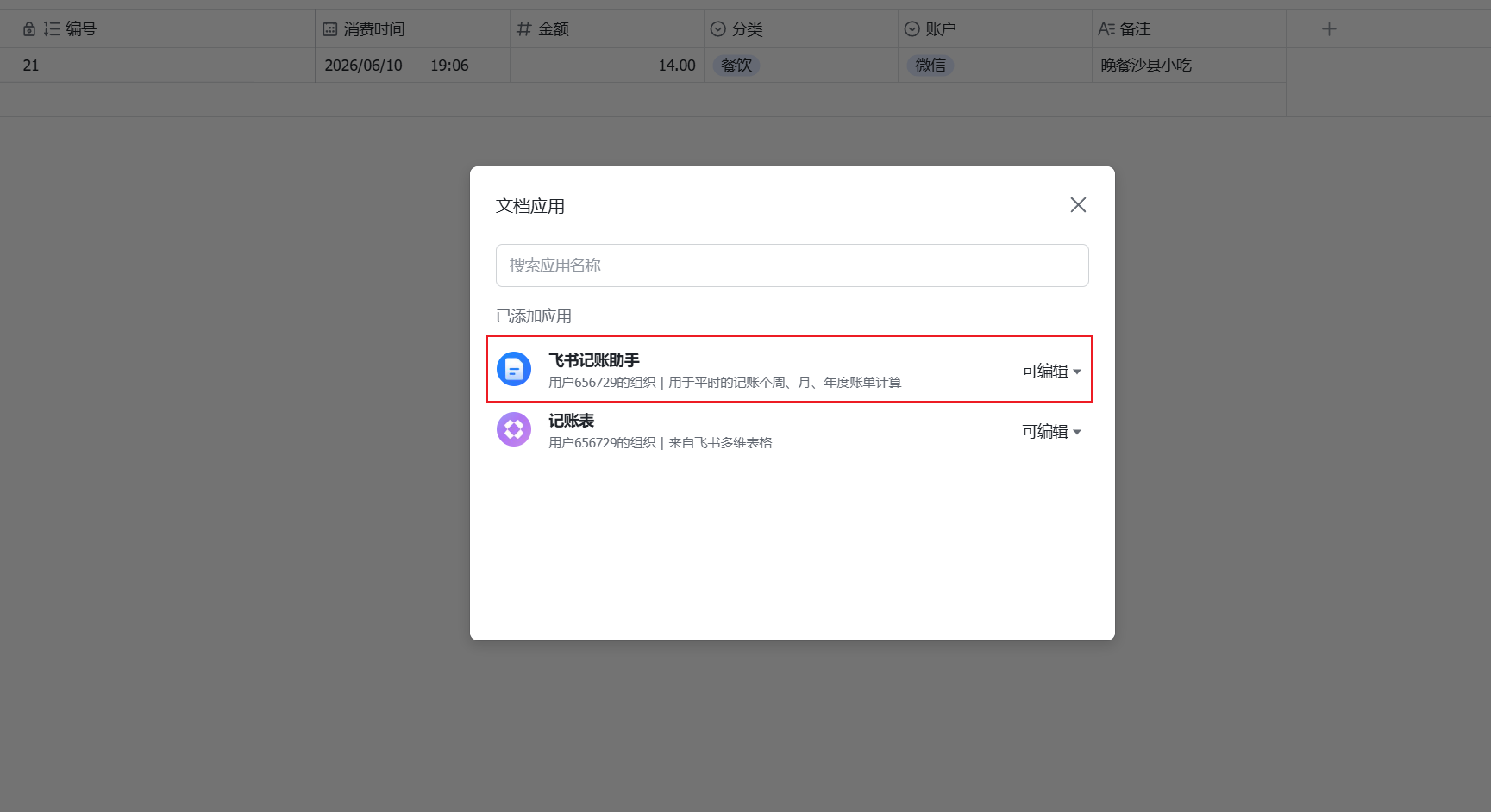Click the 消费时间 column header

413,29
